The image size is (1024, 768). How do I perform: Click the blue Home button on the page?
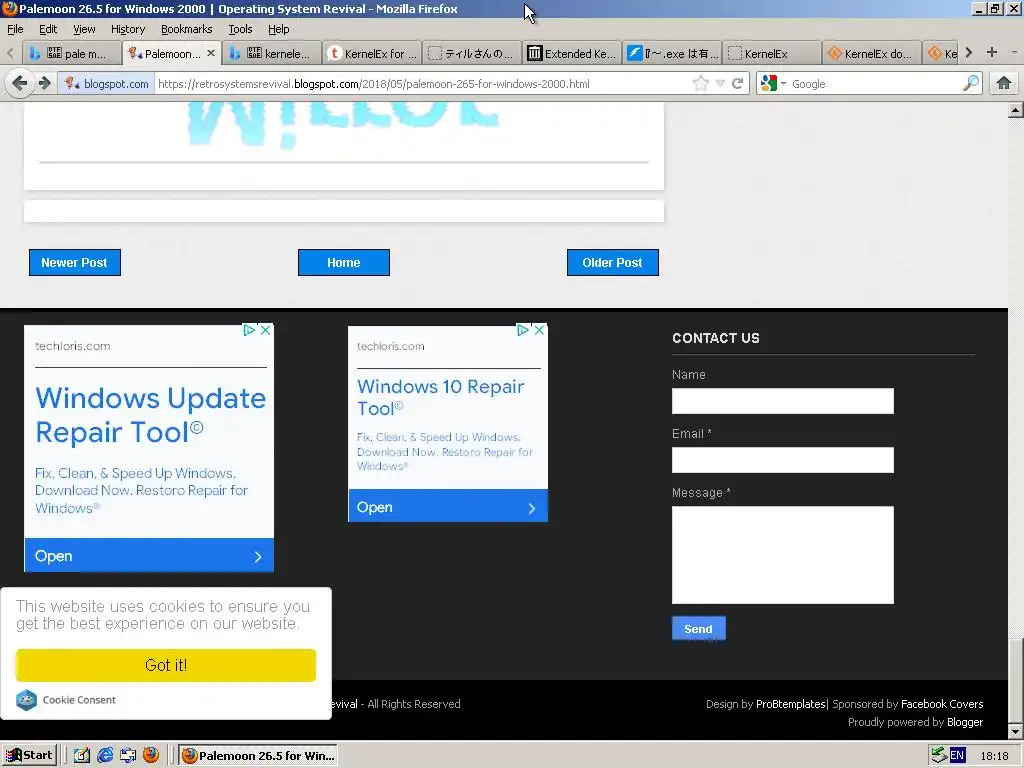click(344, 263)
